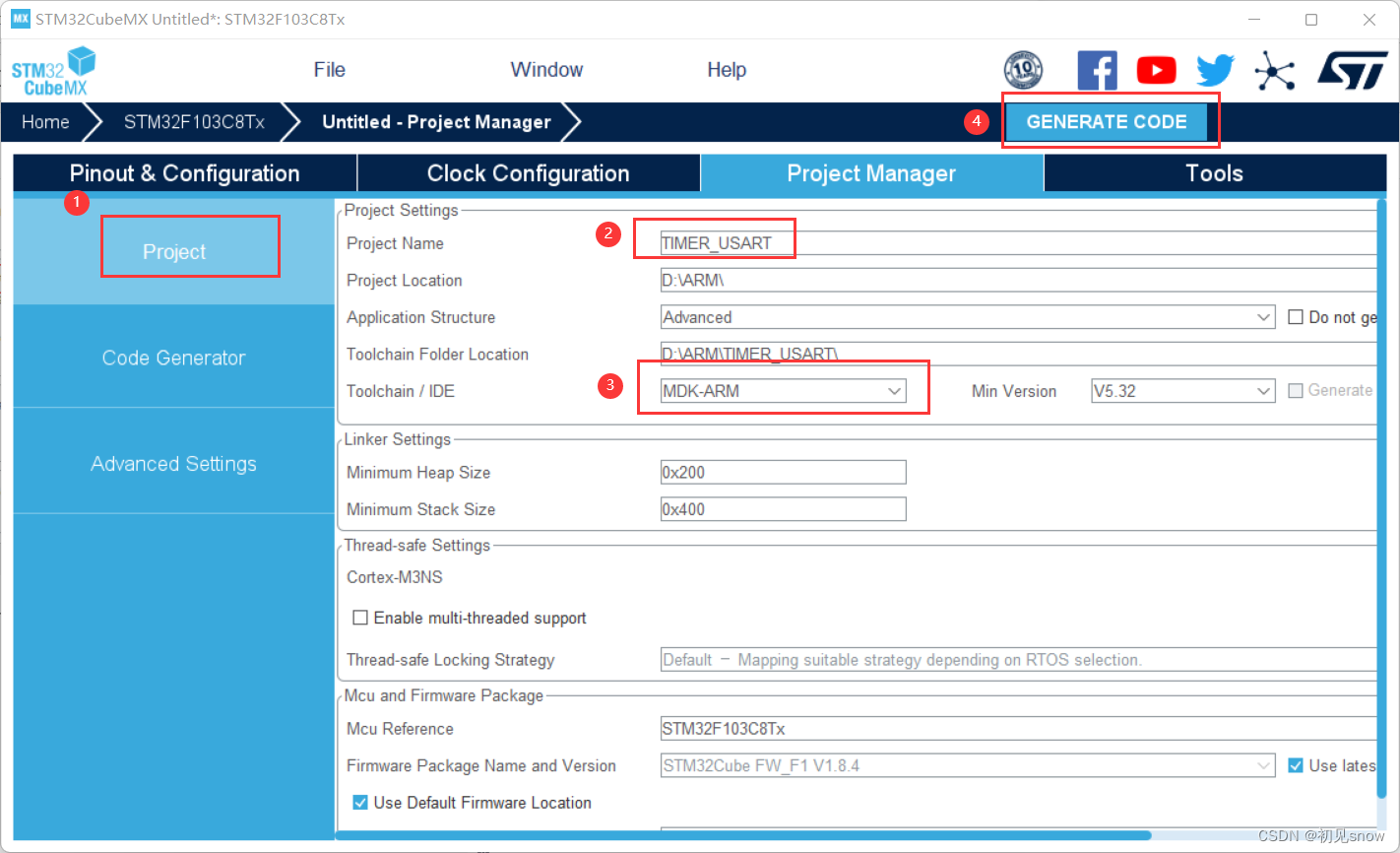Open the STM32CubeMX logo home icon
1400x853 pixels.
(x=54, y=71)
